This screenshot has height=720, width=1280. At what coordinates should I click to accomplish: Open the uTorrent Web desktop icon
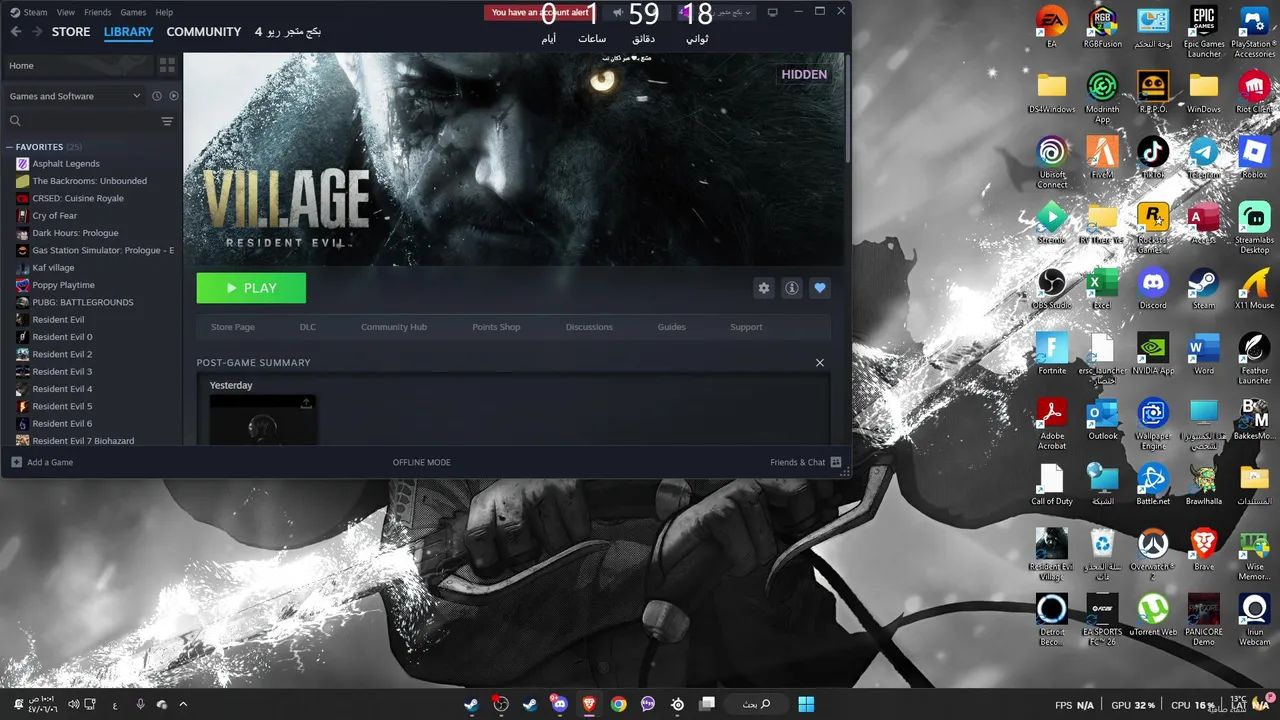click(1153, 615)
